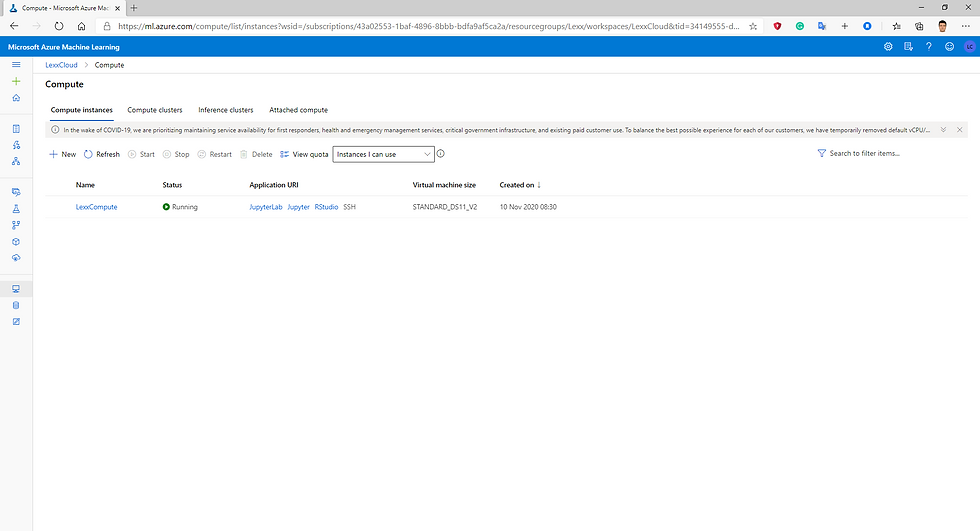Click the browser home button
980x531 pixels.
(x=81, y=26)
